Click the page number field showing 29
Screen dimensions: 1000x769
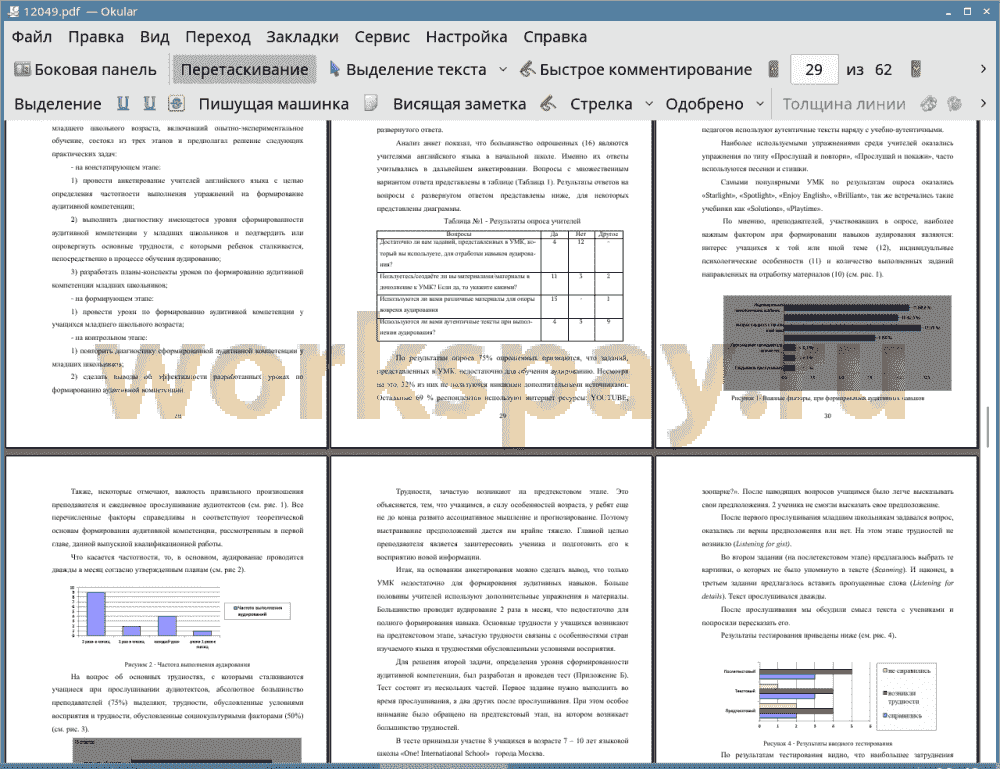coord(814,70)
